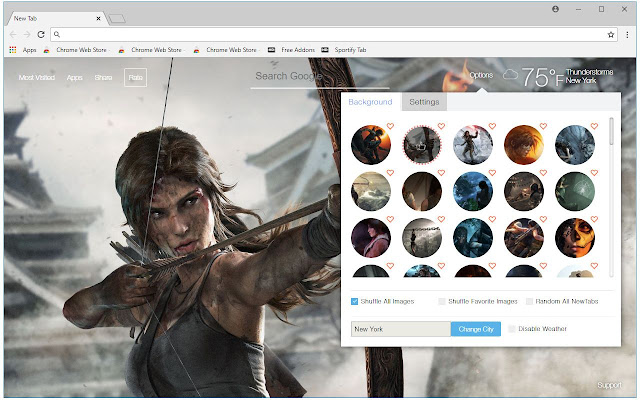Favorite the fourth thumbnail in row three
The height and width of the screenshot is (400, 640).
point(543,219)
